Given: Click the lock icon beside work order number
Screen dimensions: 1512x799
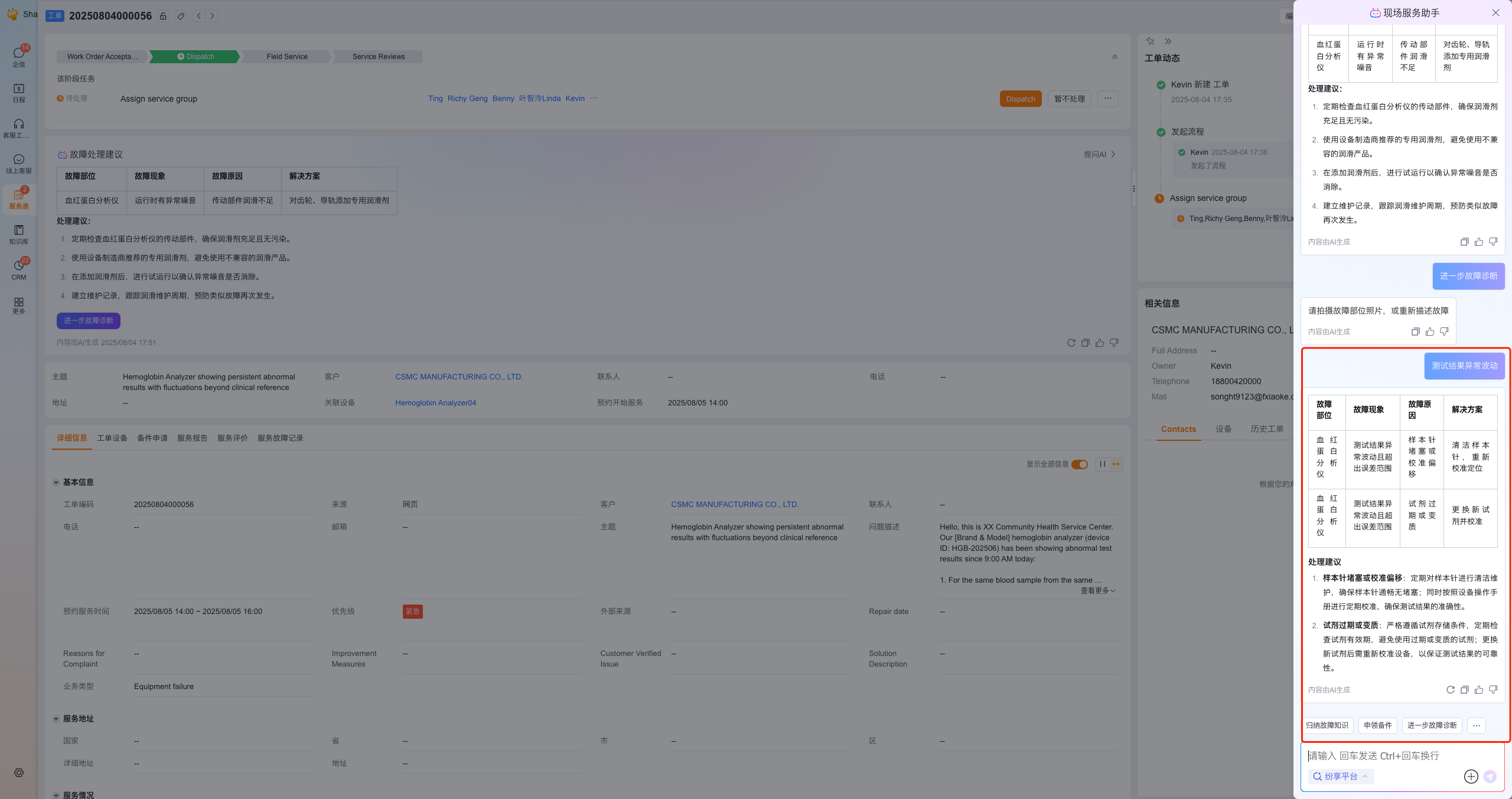Looking at the screenshot, I should coord(163,16).
